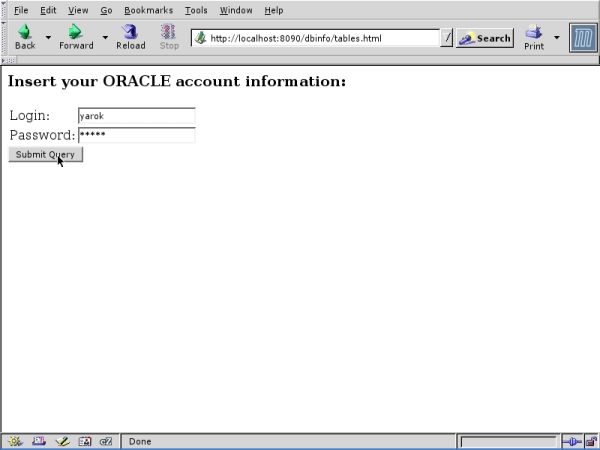The image size is (600, 450).
Task: Open Composer icon in status bar
Action: point(62,441)
